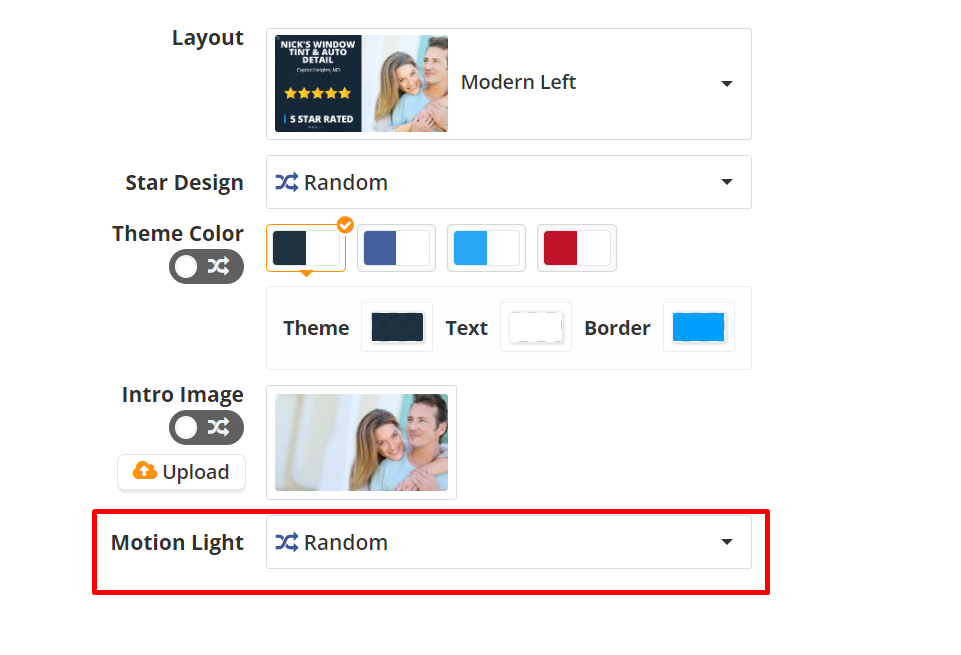This screenshot has height=655, width=961.
Task: Toggle the Theme Color random switch
Action: click(x=206, y=266)
